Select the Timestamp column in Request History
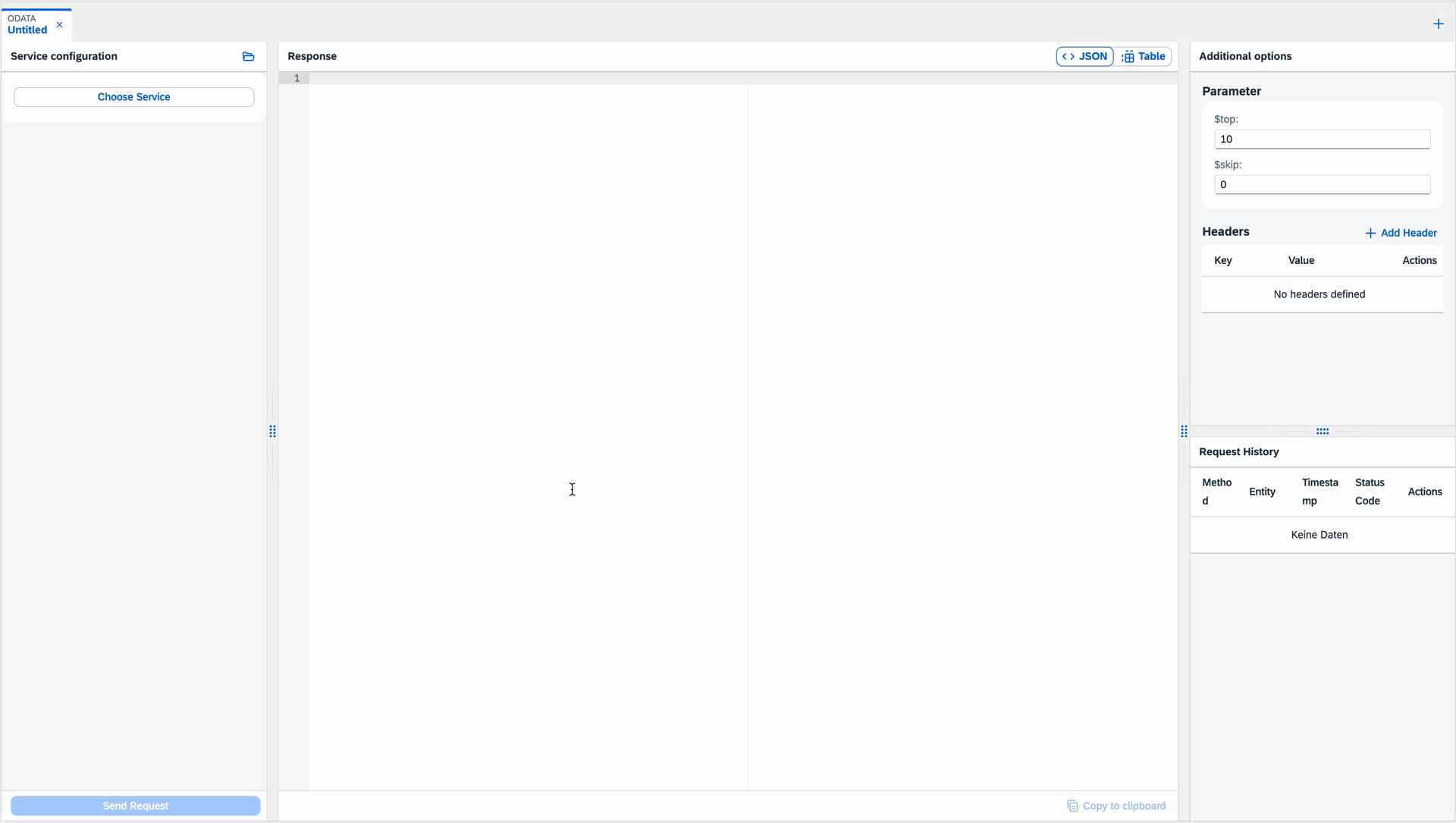 (x=1319, y=492)
